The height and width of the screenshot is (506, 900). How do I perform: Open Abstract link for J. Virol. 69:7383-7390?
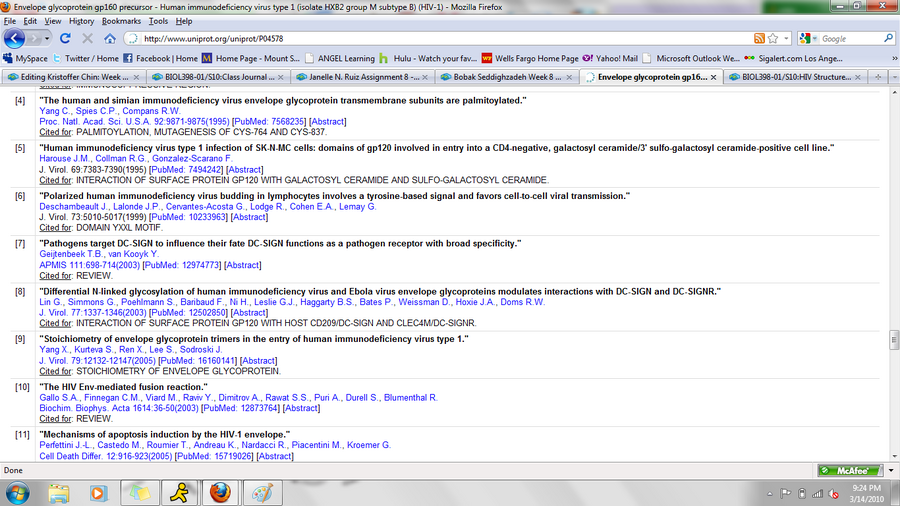coord(246,169)
